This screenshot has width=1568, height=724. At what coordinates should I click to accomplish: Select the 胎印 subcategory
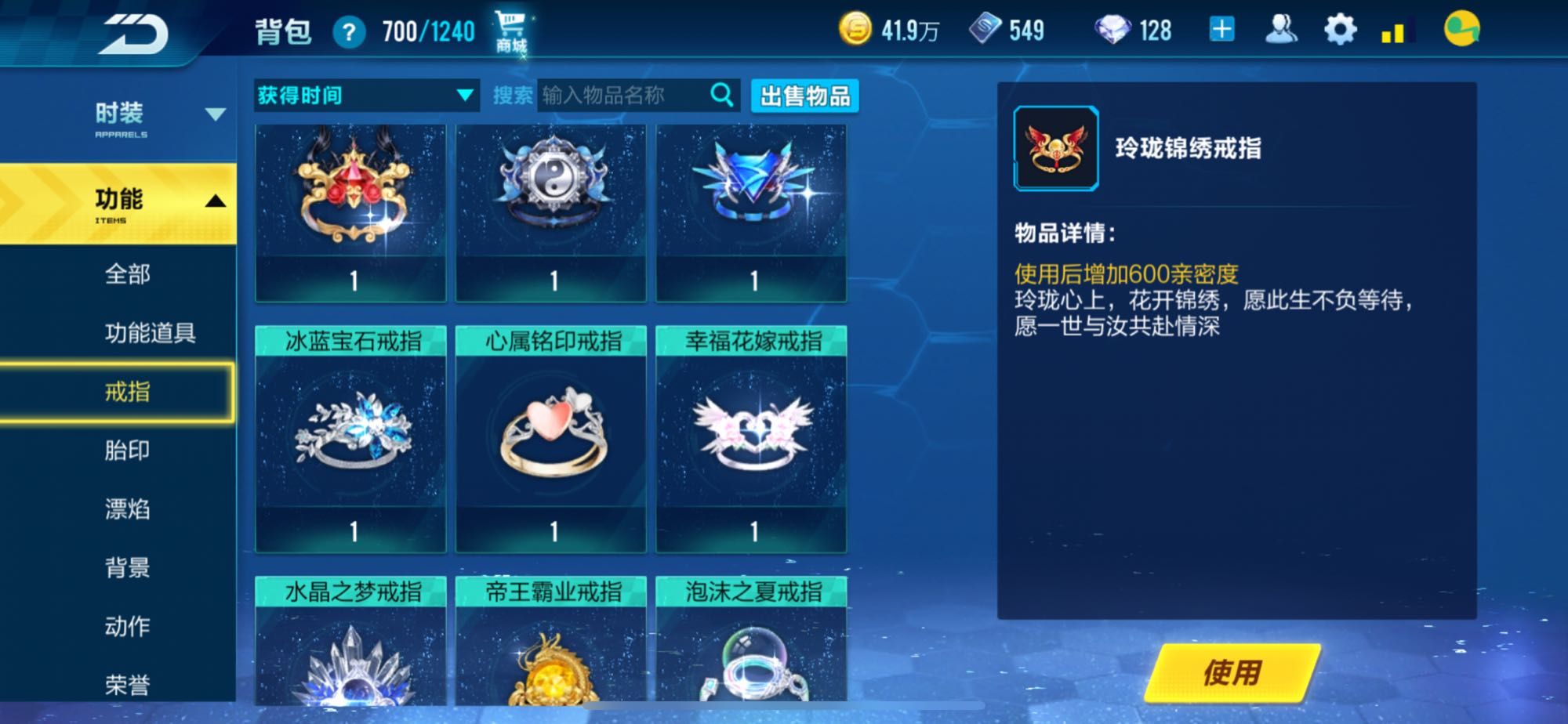(127, 451)
